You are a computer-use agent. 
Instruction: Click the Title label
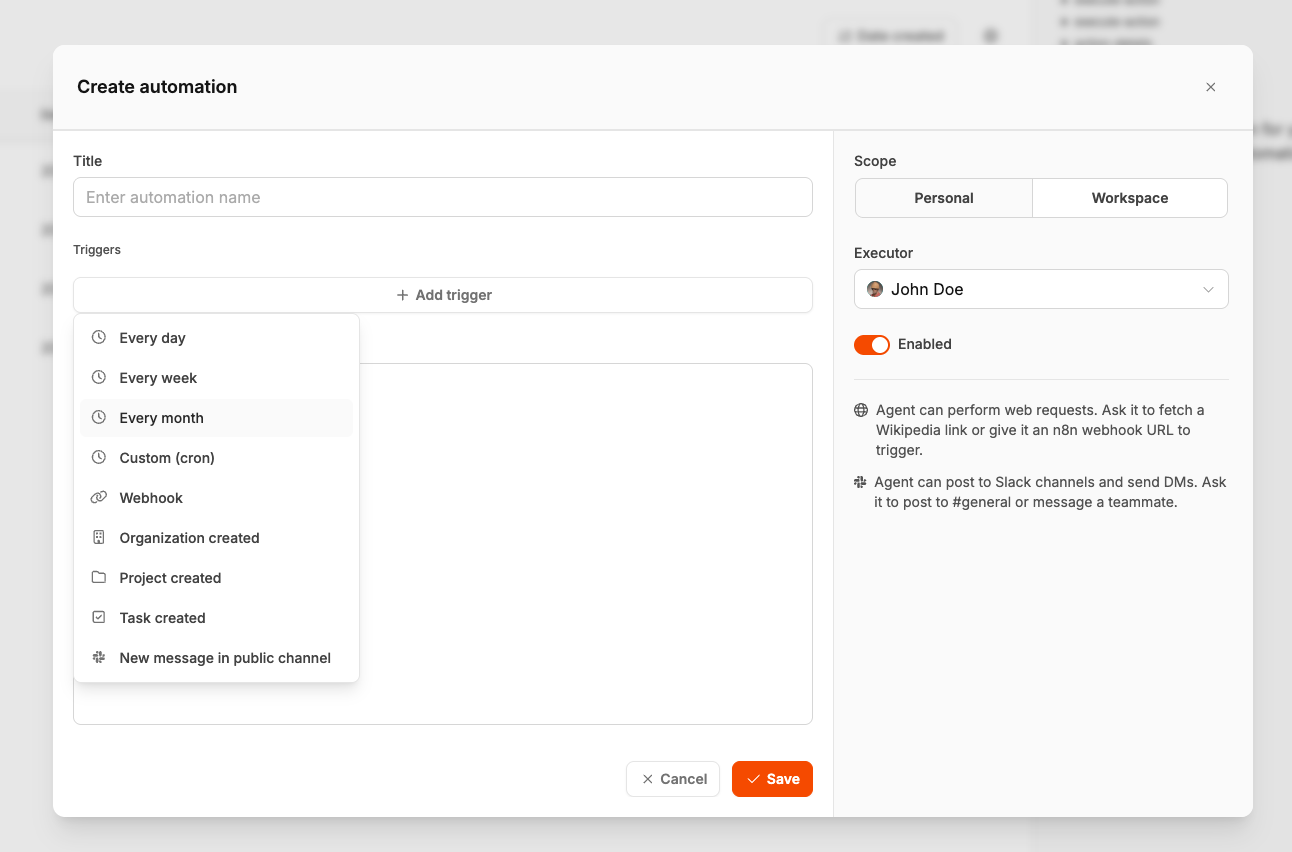tap(88, 161)
